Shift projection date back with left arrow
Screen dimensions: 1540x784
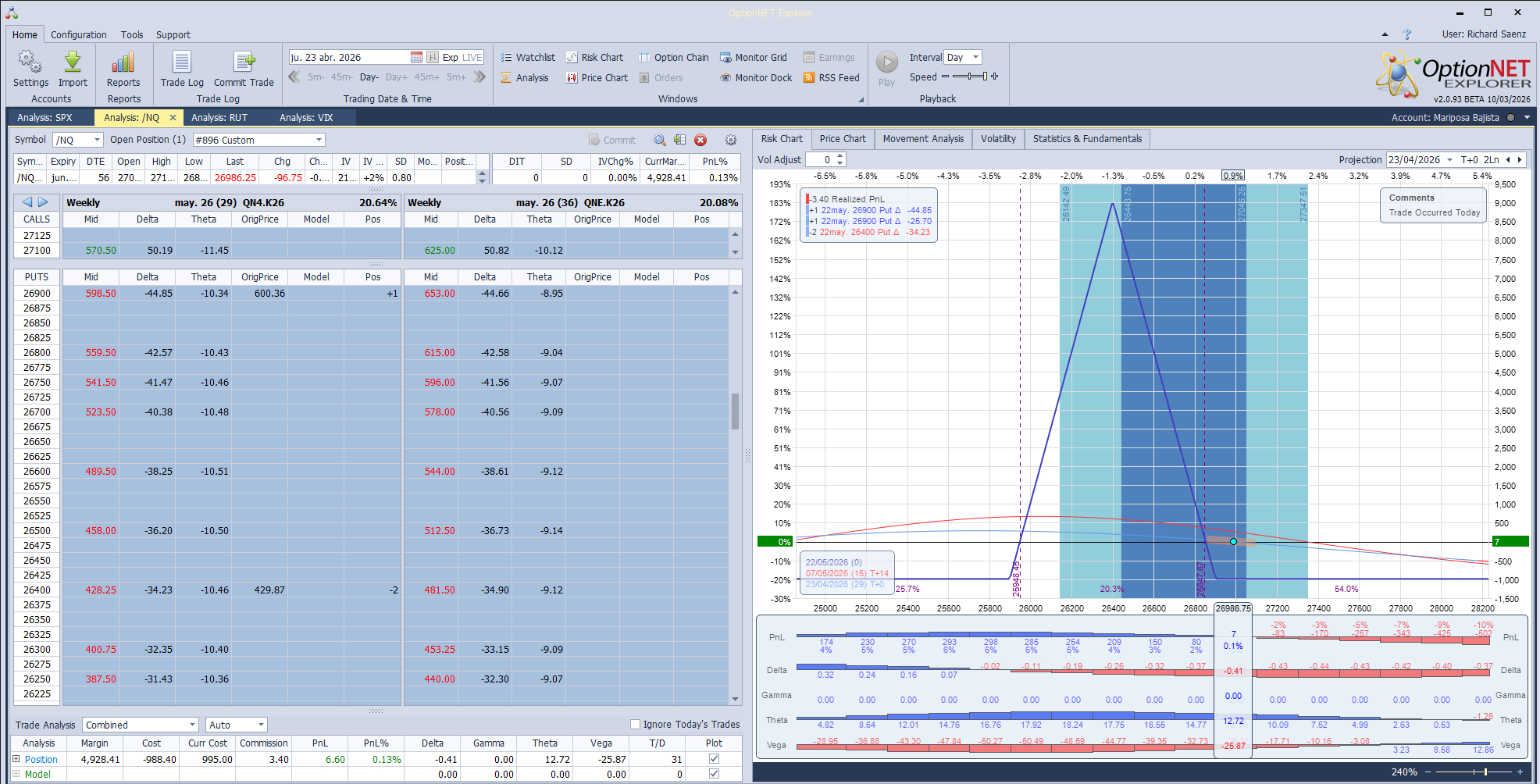pyautogui.click(x=1508, y=159)
